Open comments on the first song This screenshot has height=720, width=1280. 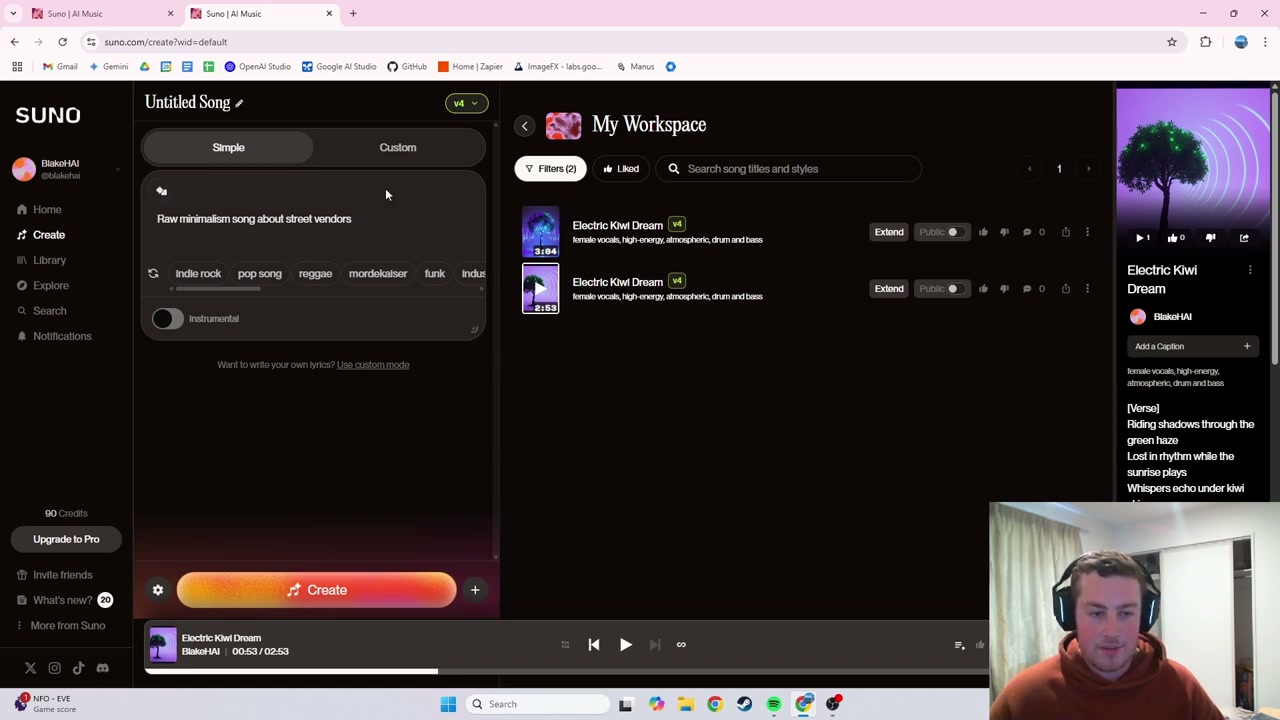1033,232
